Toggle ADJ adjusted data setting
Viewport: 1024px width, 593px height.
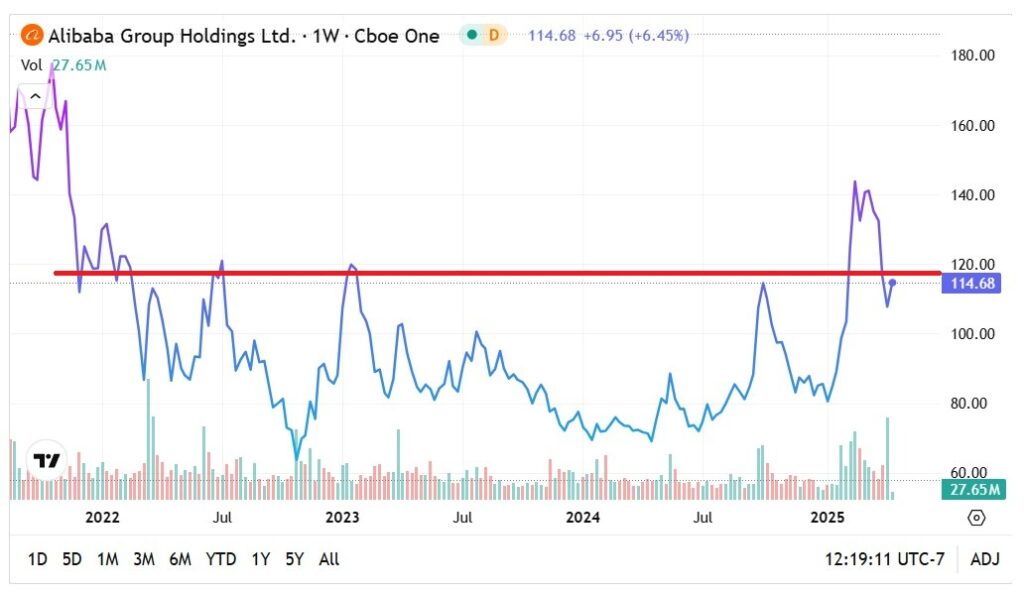pyautogui.click(x=985, y=559)
